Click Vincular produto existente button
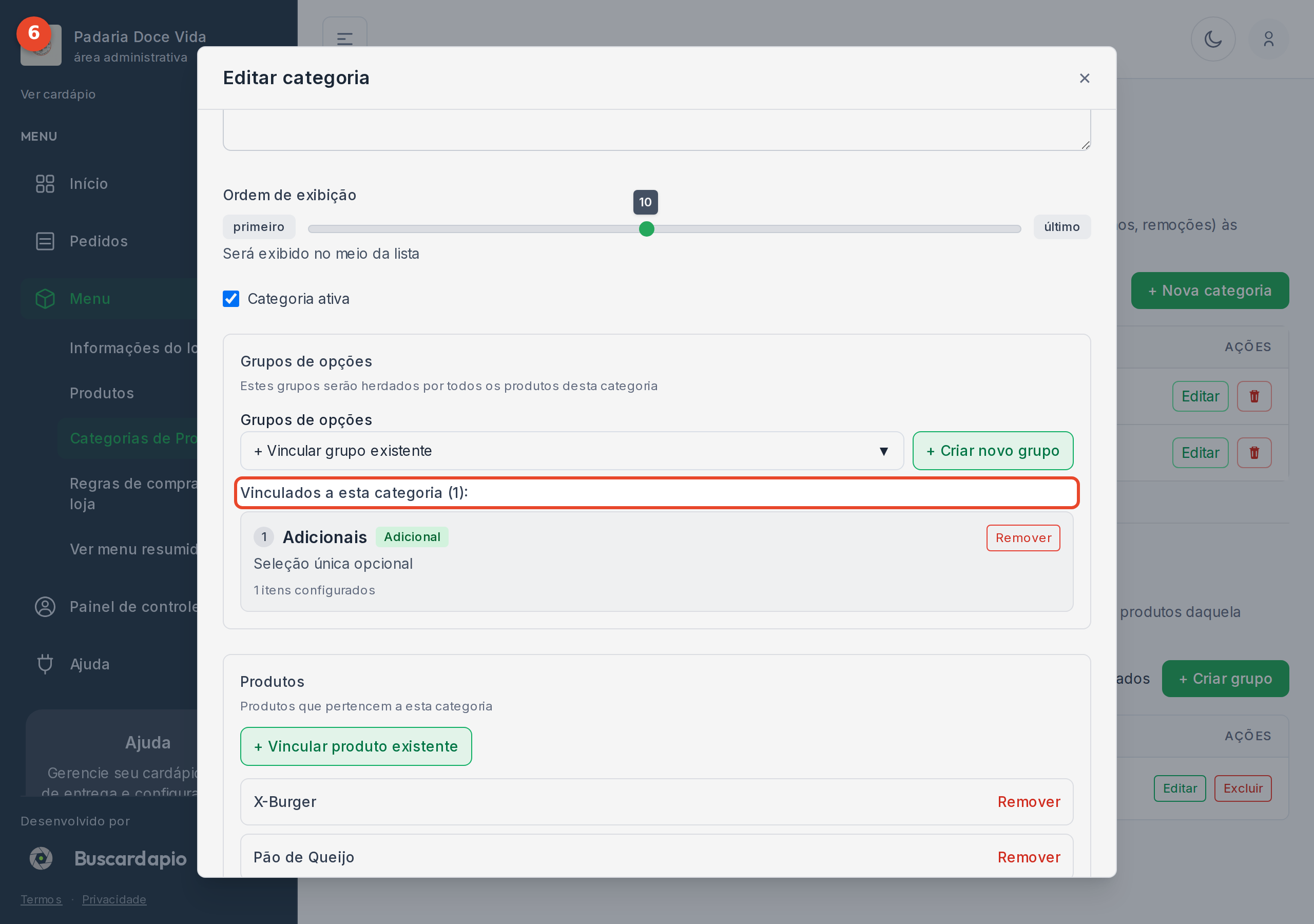The height and width of the screenshot is (924, 1314). [x=356, y=746]
